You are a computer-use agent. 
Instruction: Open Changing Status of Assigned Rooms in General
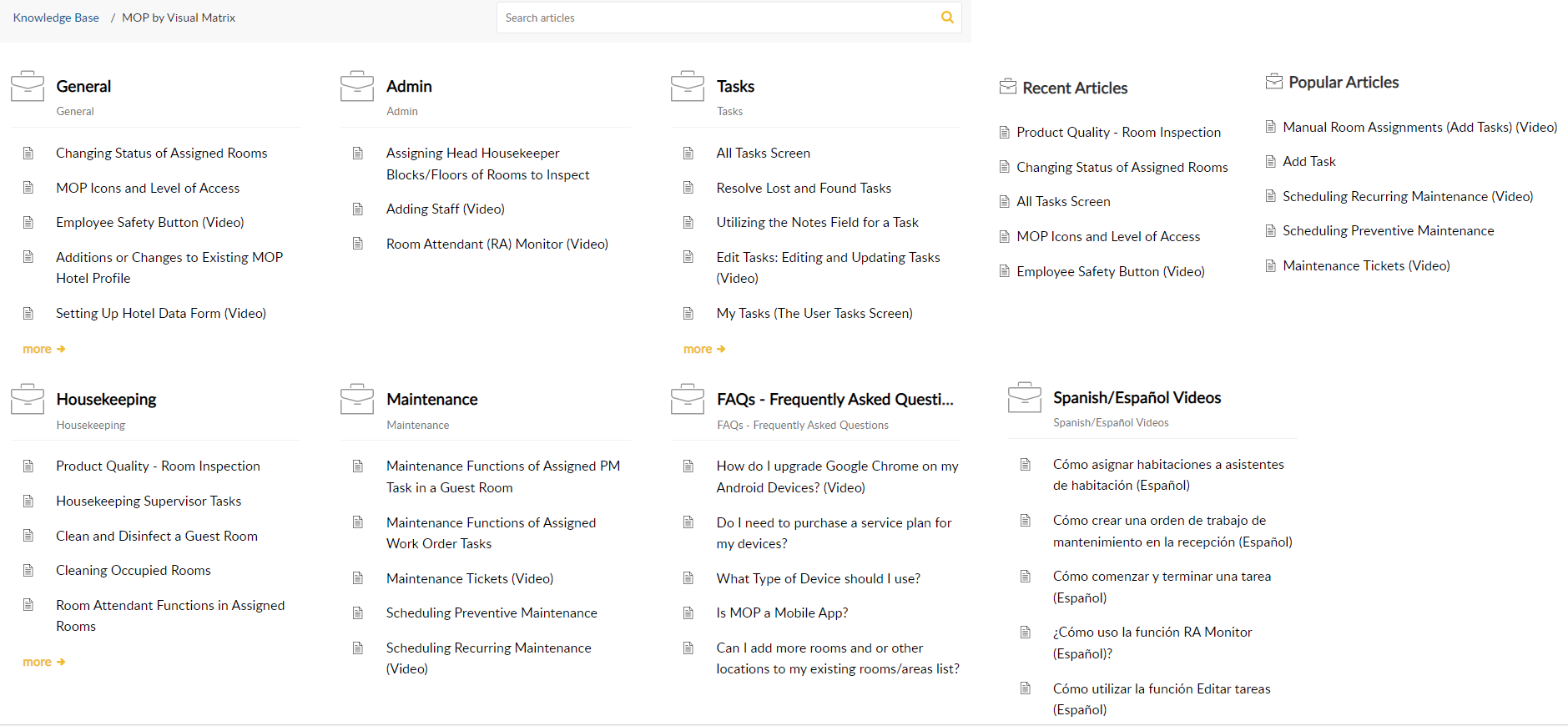point(162,153)
